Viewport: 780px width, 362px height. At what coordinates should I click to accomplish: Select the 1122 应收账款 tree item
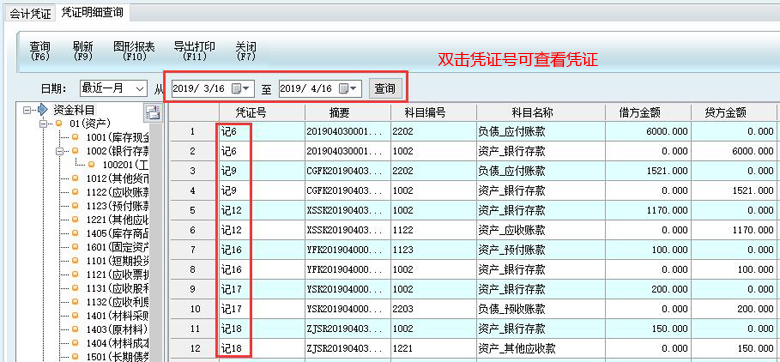coord(114,192)
